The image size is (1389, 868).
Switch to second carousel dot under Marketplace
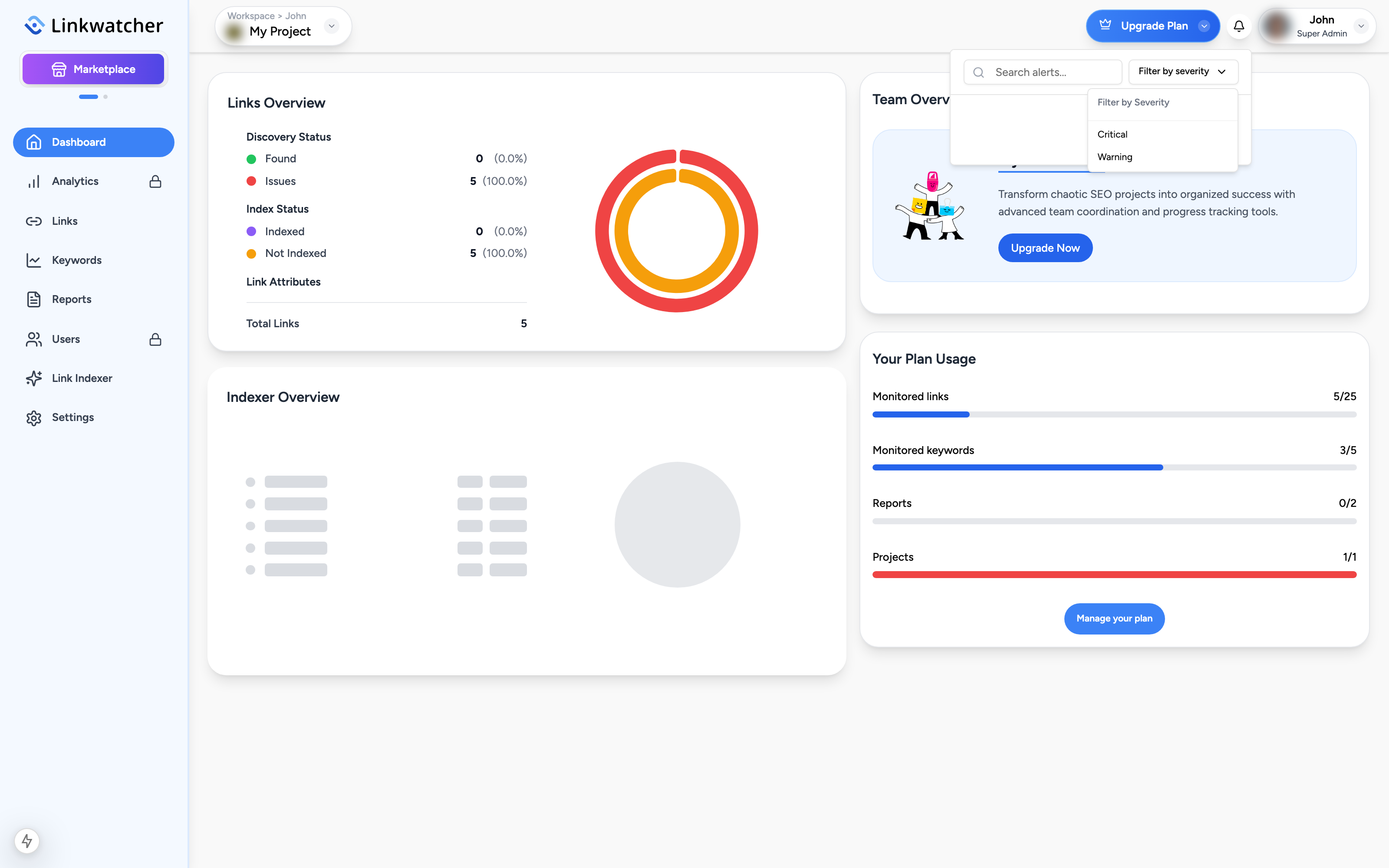(105, 97)
